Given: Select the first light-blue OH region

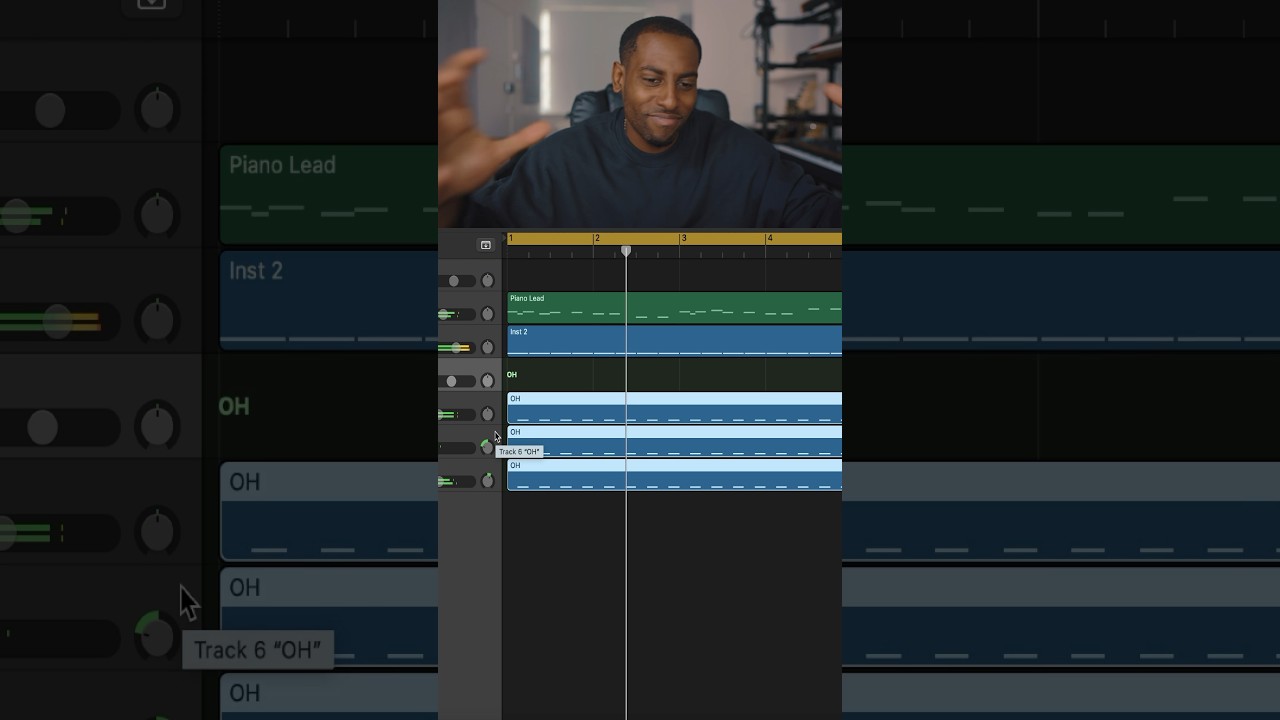Looking at the screenshot, I should (x=674, y=407).
